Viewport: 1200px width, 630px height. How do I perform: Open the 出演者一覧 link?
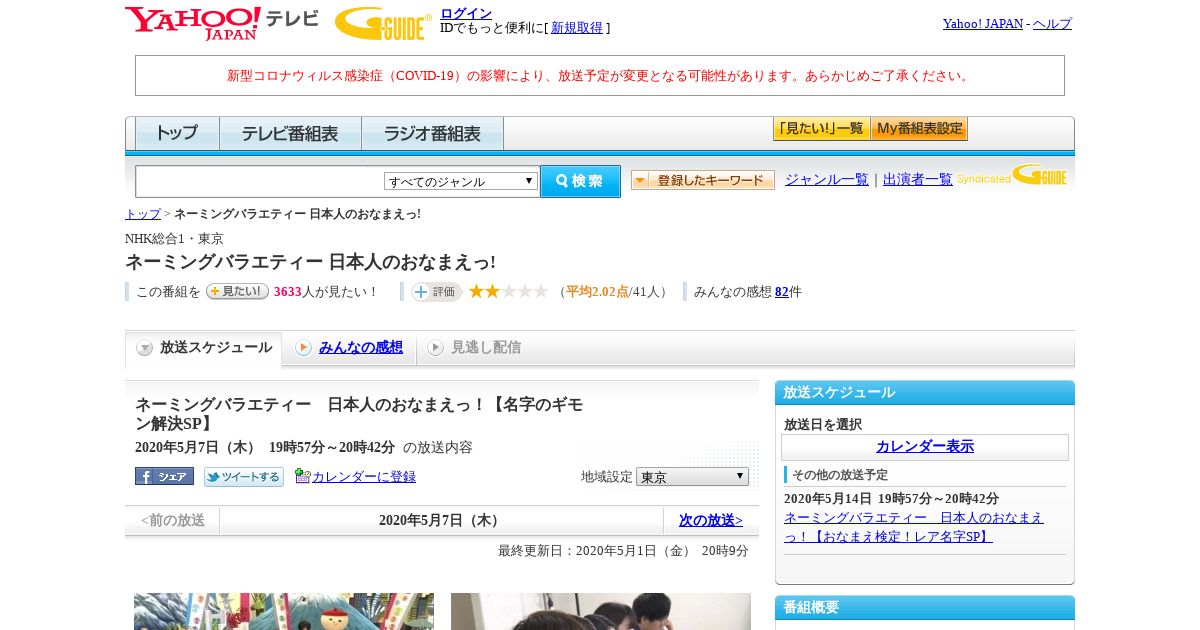pyautogui.click(x=918, y=179)
